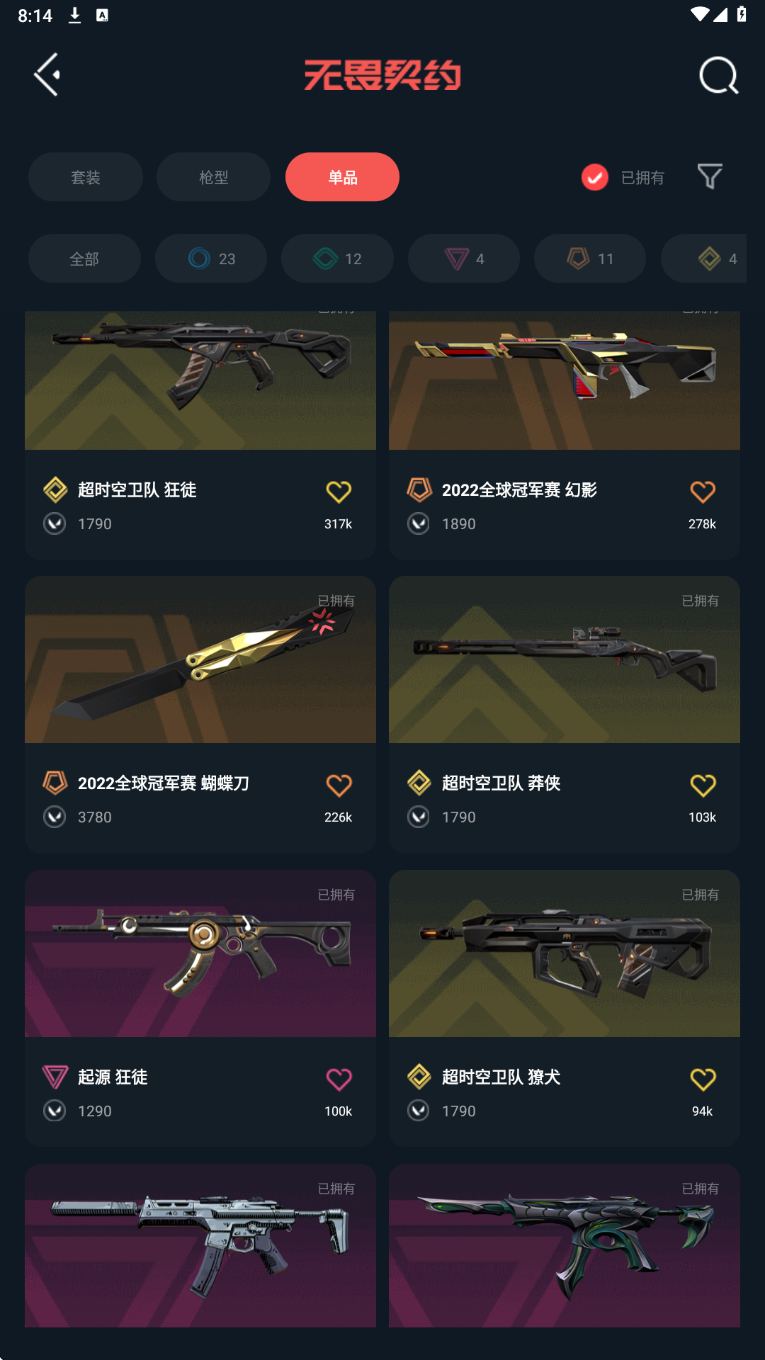Filter by green diamond tier 12

[337, 259]
